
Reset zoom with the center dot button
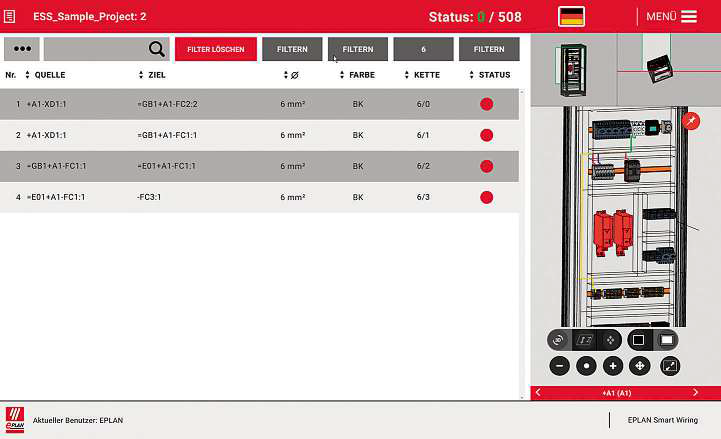click(586, 366)
